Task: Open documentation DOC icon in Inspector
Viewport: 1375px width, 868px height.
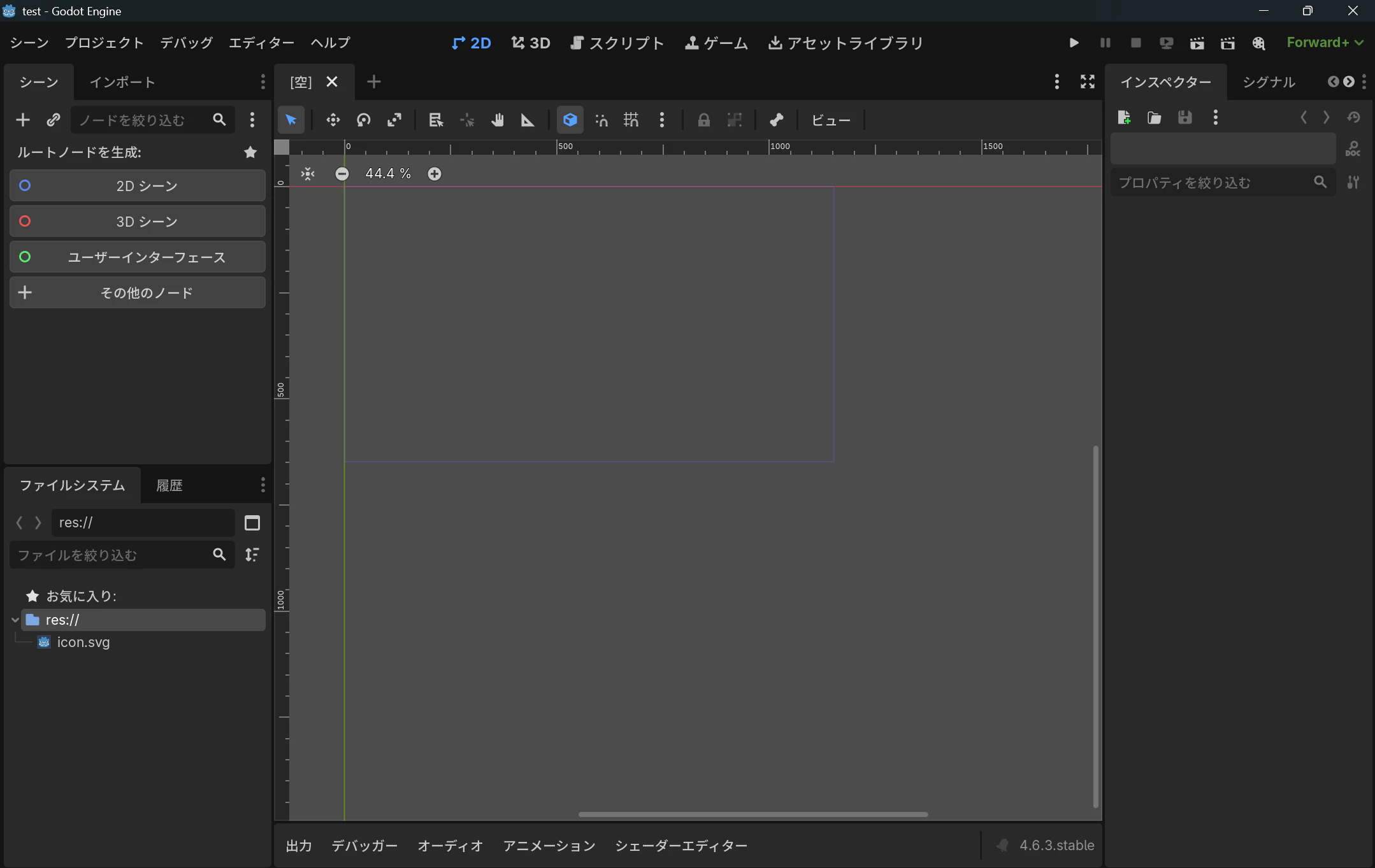Action: pyautogui.click(x=1353, y=149)
